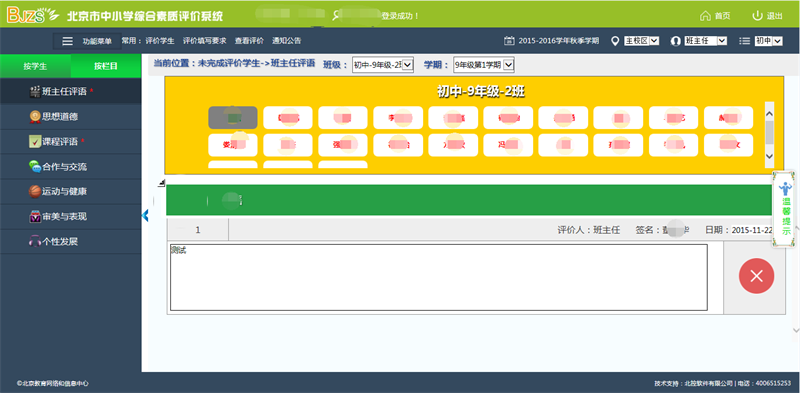Viewport: 800px width, 393px height.
Task: Click the comment text area containing 测试
Action: (x=439, y=277)
